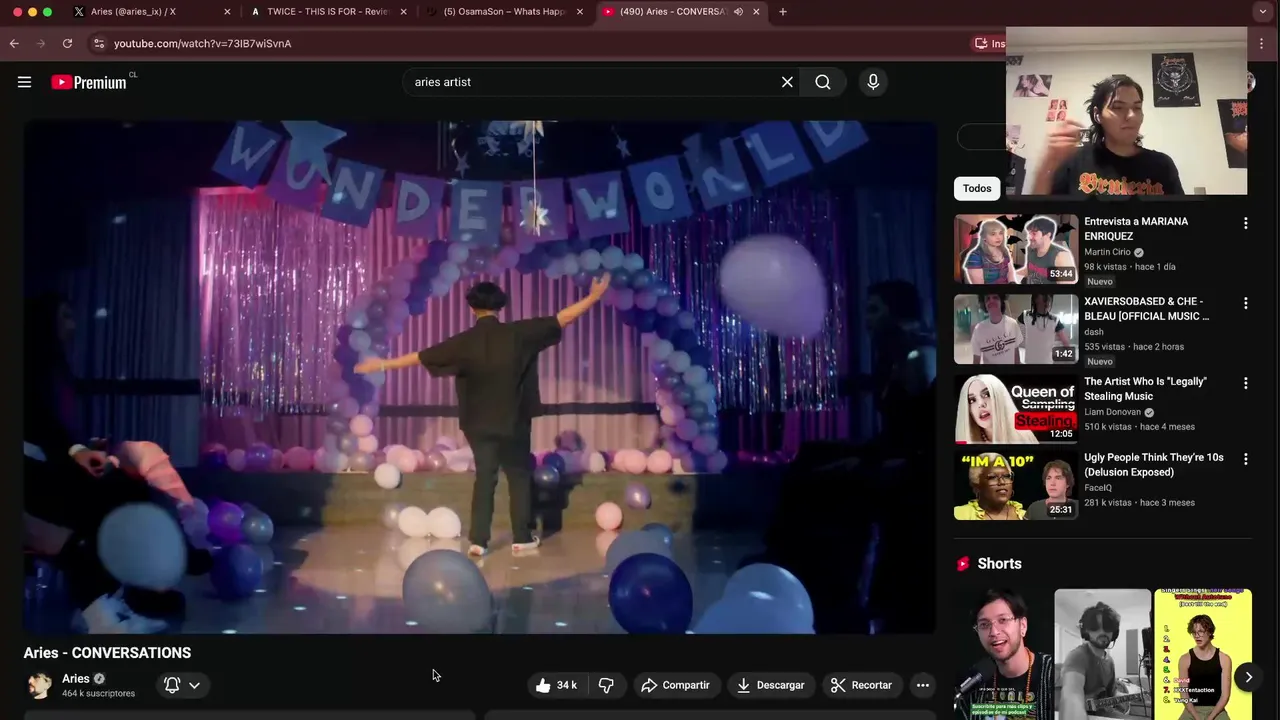Switch to OsamaSon – Whats Happening tab

pos(505,12)
